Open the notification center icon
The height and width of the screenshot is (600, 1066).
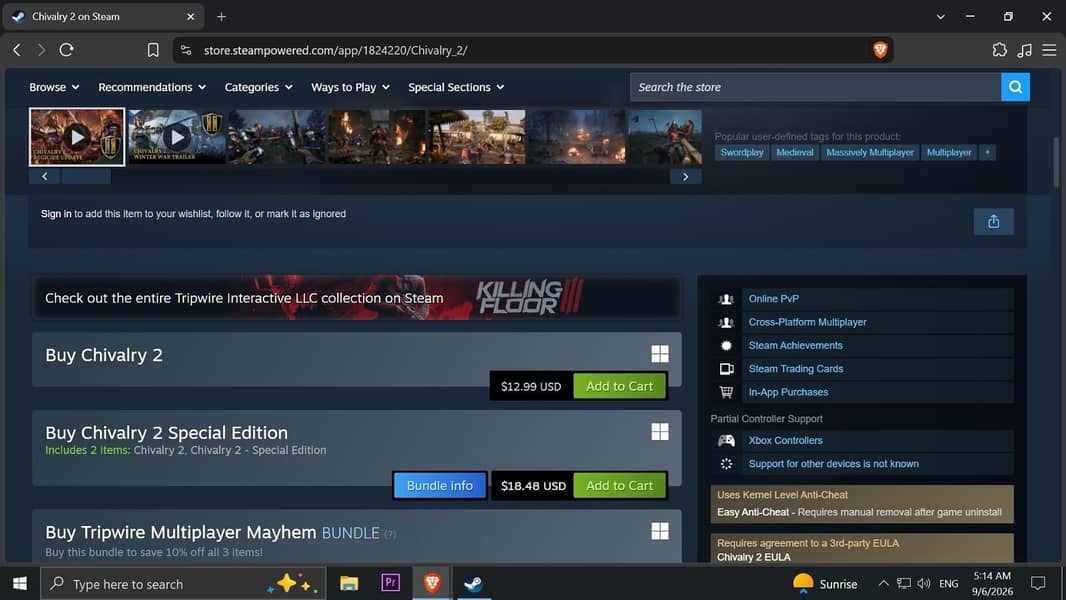[1037, 583]
